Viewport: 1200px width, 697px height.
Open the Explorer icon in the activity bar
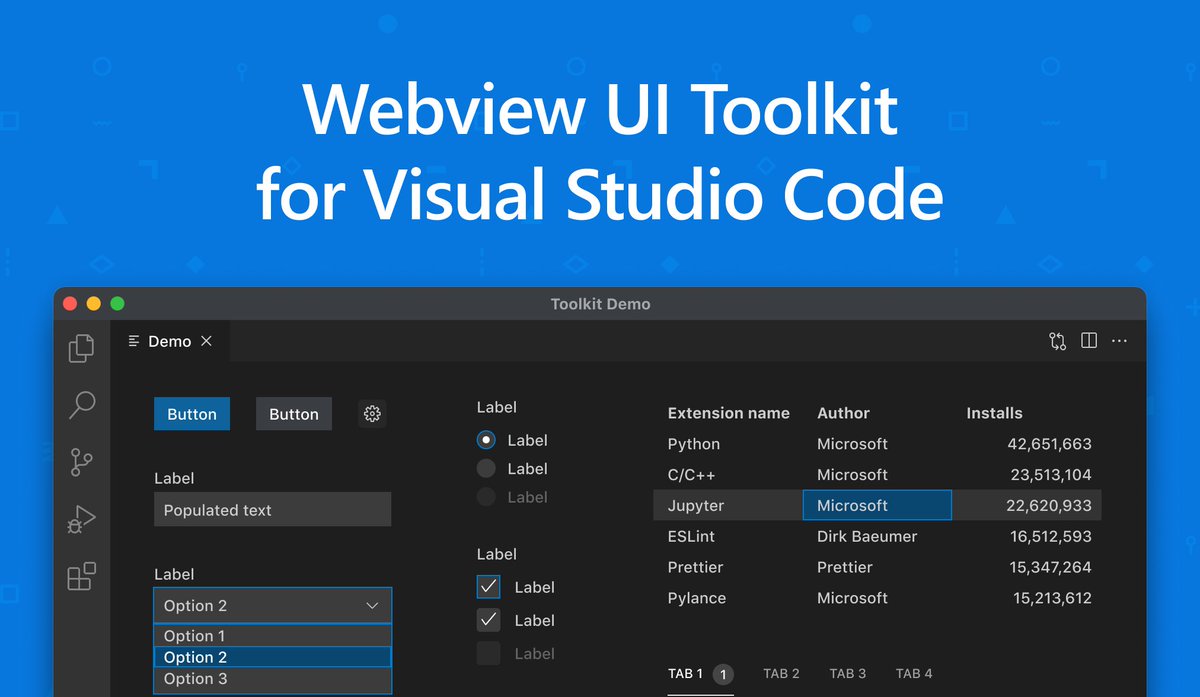tap(80, 348)
